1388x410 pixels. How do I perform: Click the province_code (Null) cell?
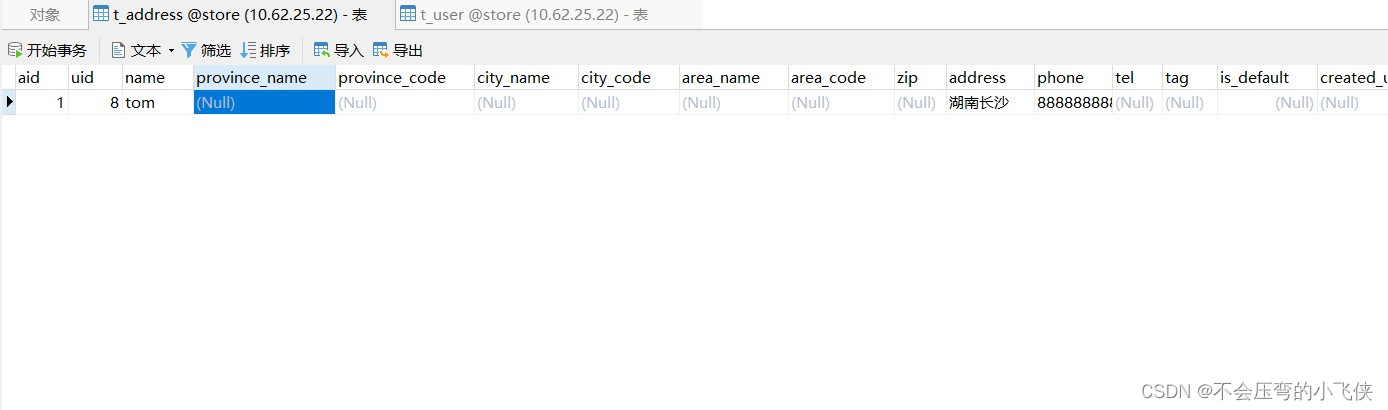coord(405,102)
